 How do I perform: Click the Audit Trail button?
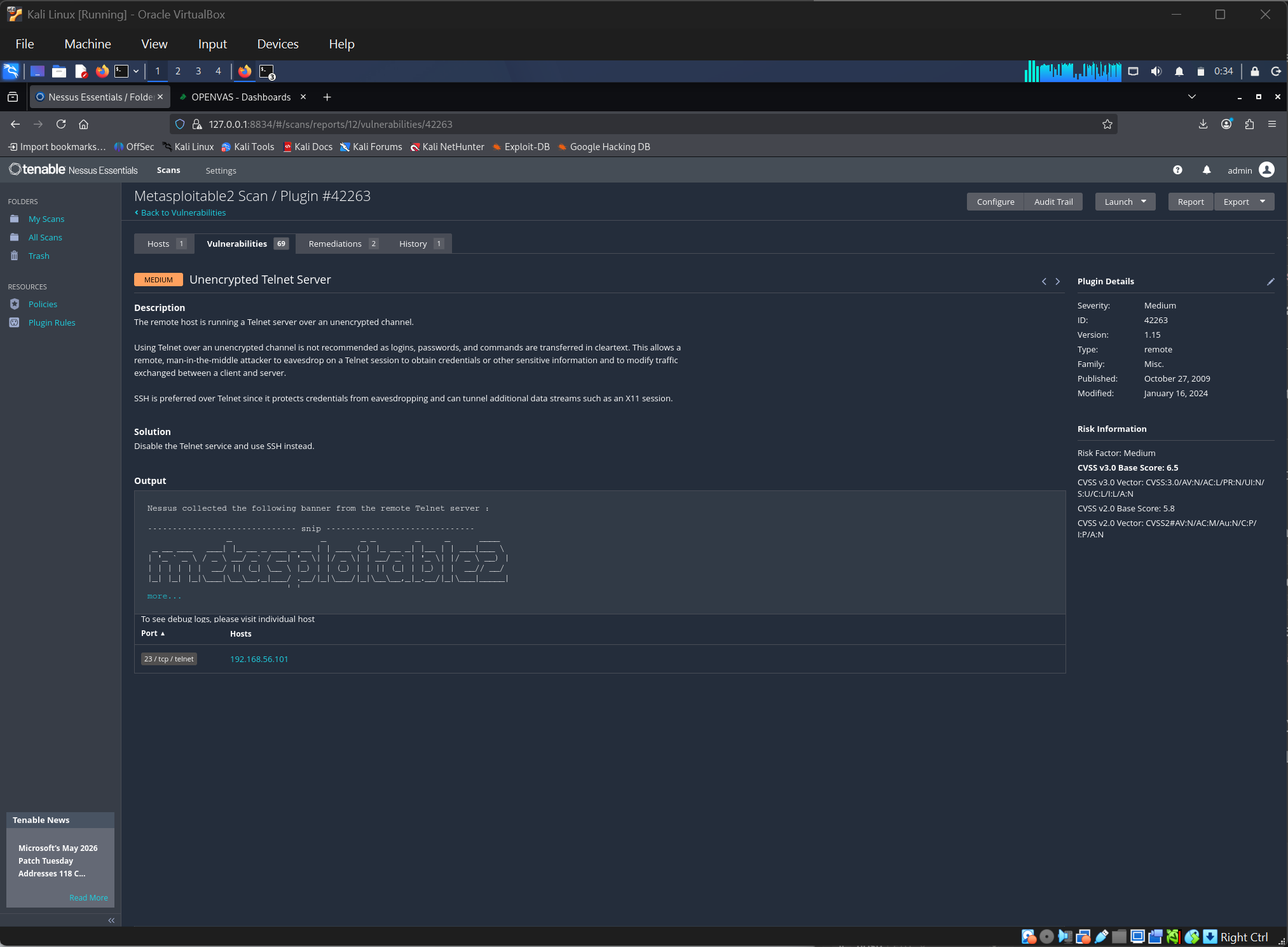coord(1053,202)
